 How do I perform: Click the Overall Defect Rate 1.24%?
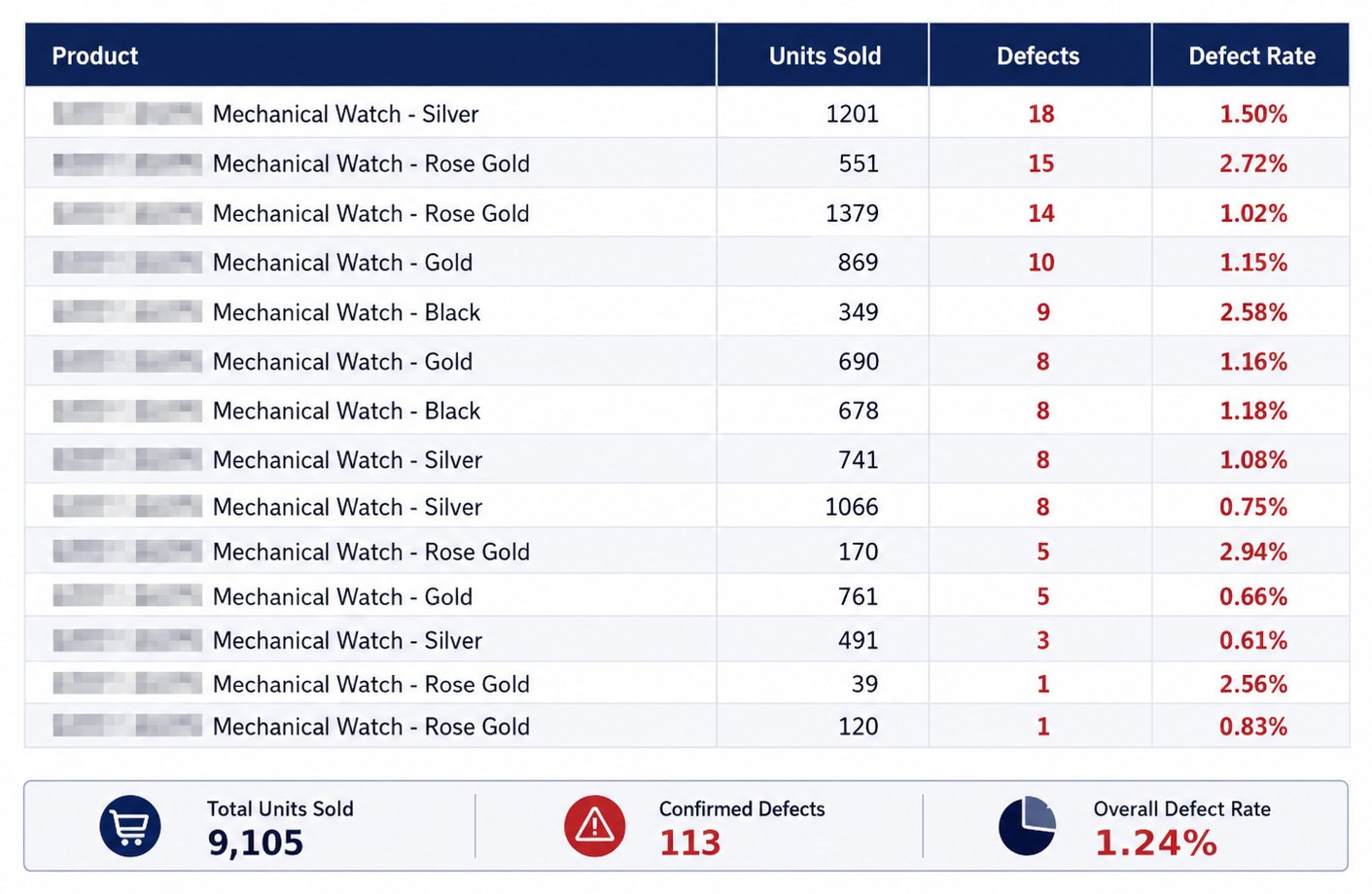(x=1156, y=842)
